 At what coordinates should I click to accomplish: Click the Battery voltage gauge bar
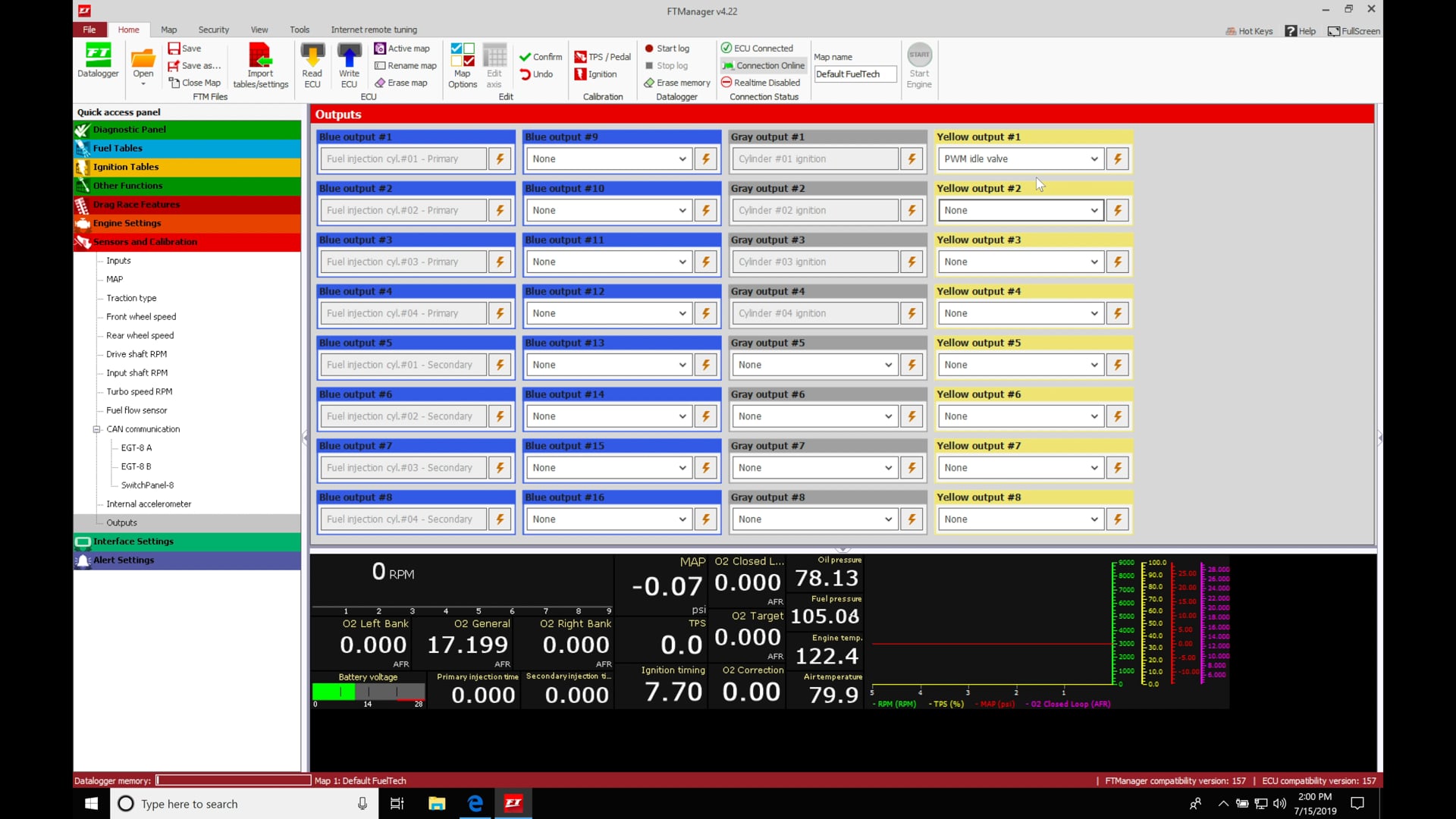pos(369,692)
